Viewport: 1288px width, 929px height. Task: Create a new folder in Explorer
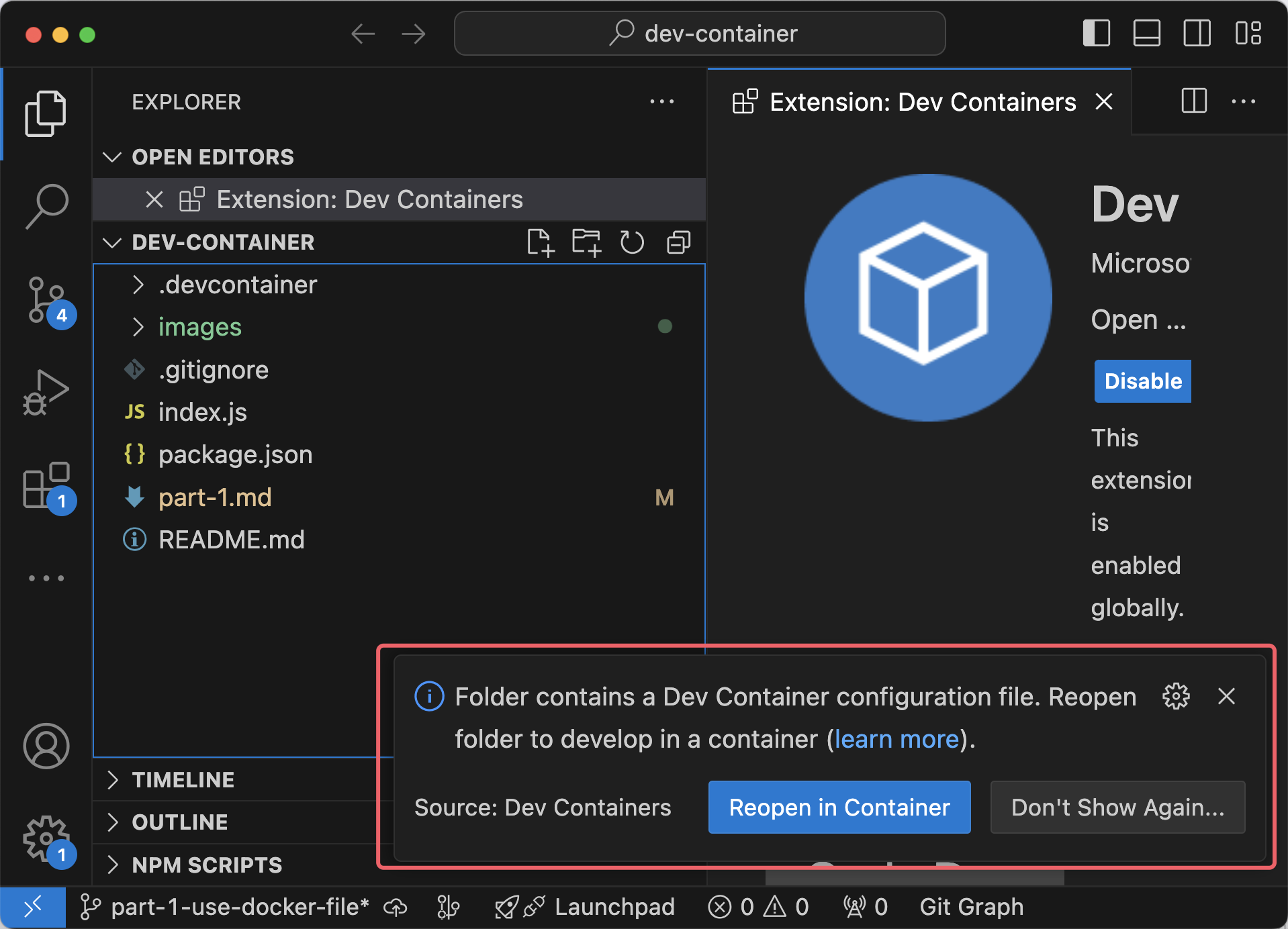click(586, 242)
